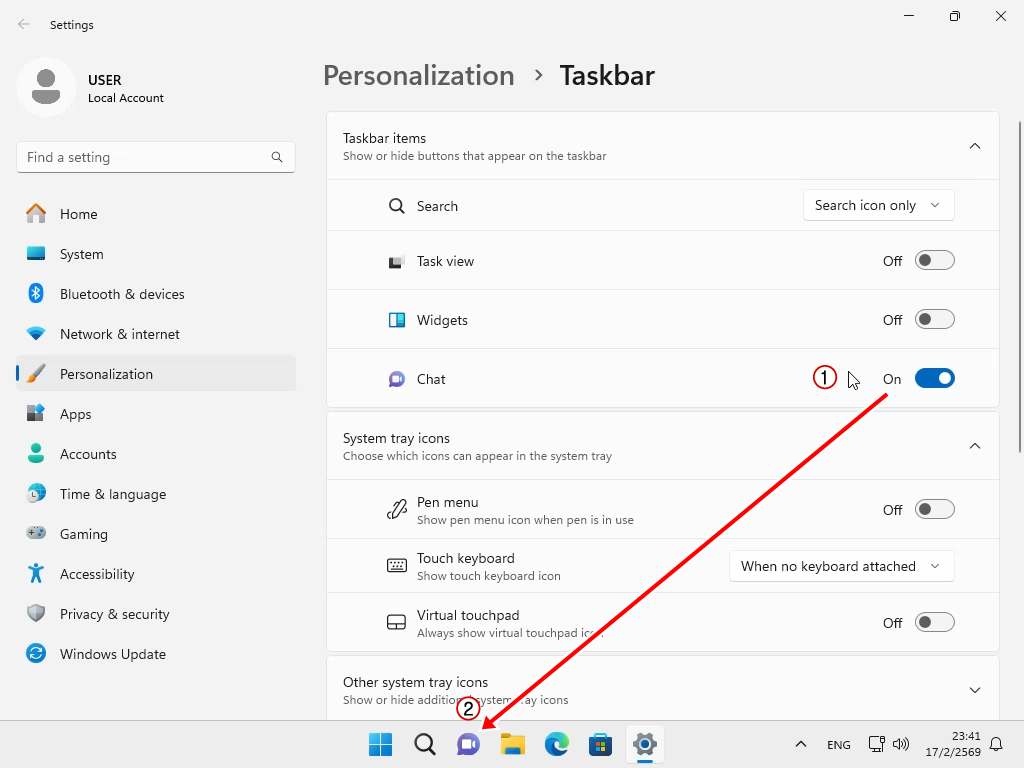Click the taskbar Search magnifier icon
Screen dimensions: 1024x768
(x=425, y=744)
